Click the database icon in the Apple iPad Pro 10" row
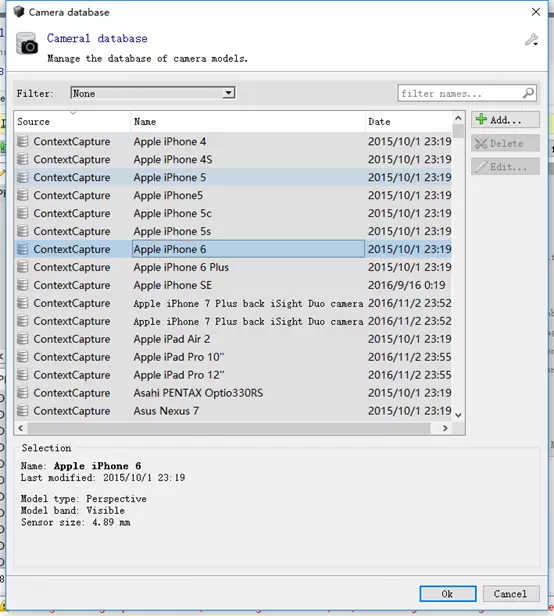The image size is (554, 616). point(23,357)
